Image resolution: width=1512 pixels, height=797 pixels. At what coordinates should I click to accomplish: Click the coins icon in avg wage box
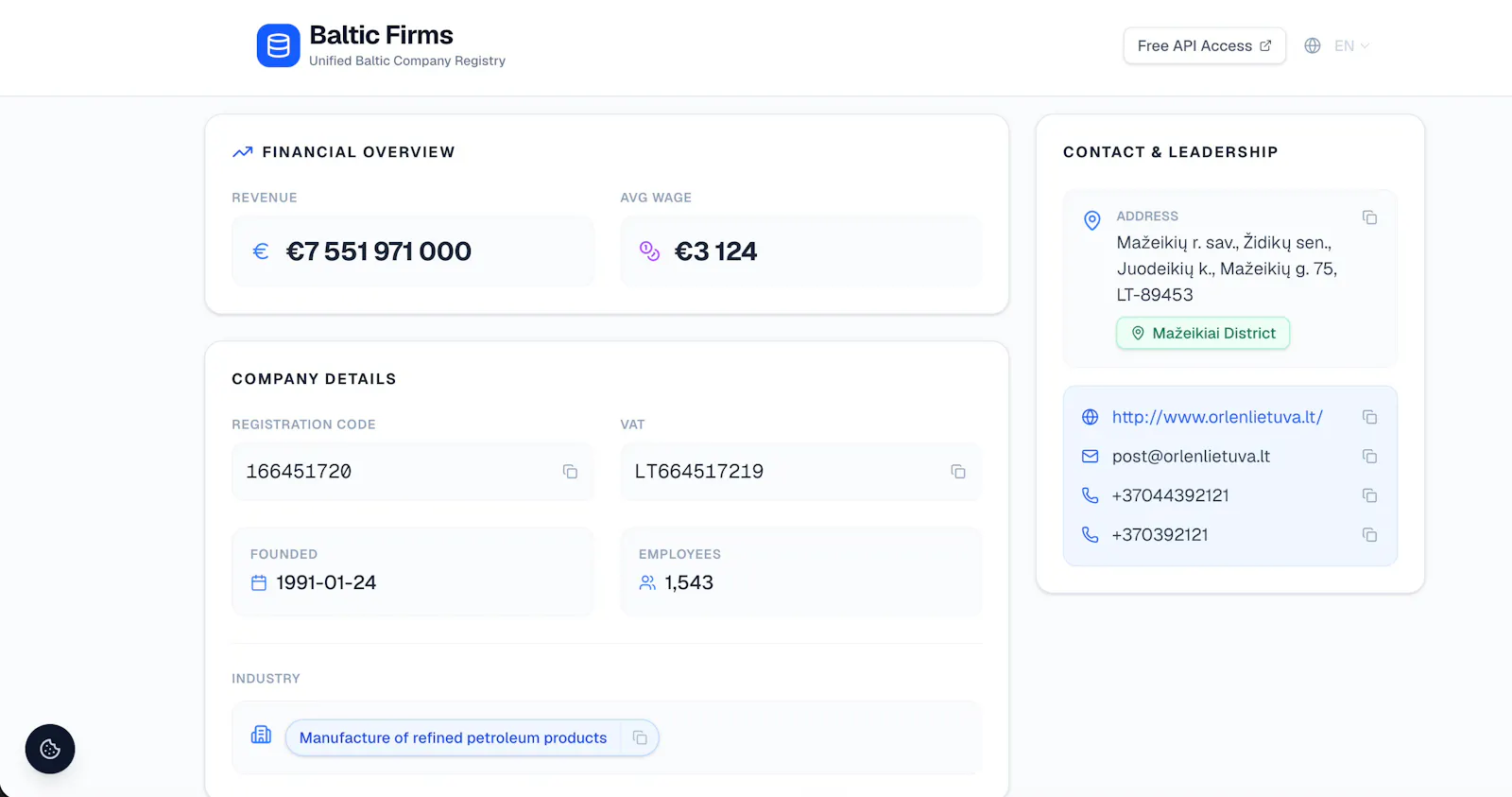pos(649,251)
